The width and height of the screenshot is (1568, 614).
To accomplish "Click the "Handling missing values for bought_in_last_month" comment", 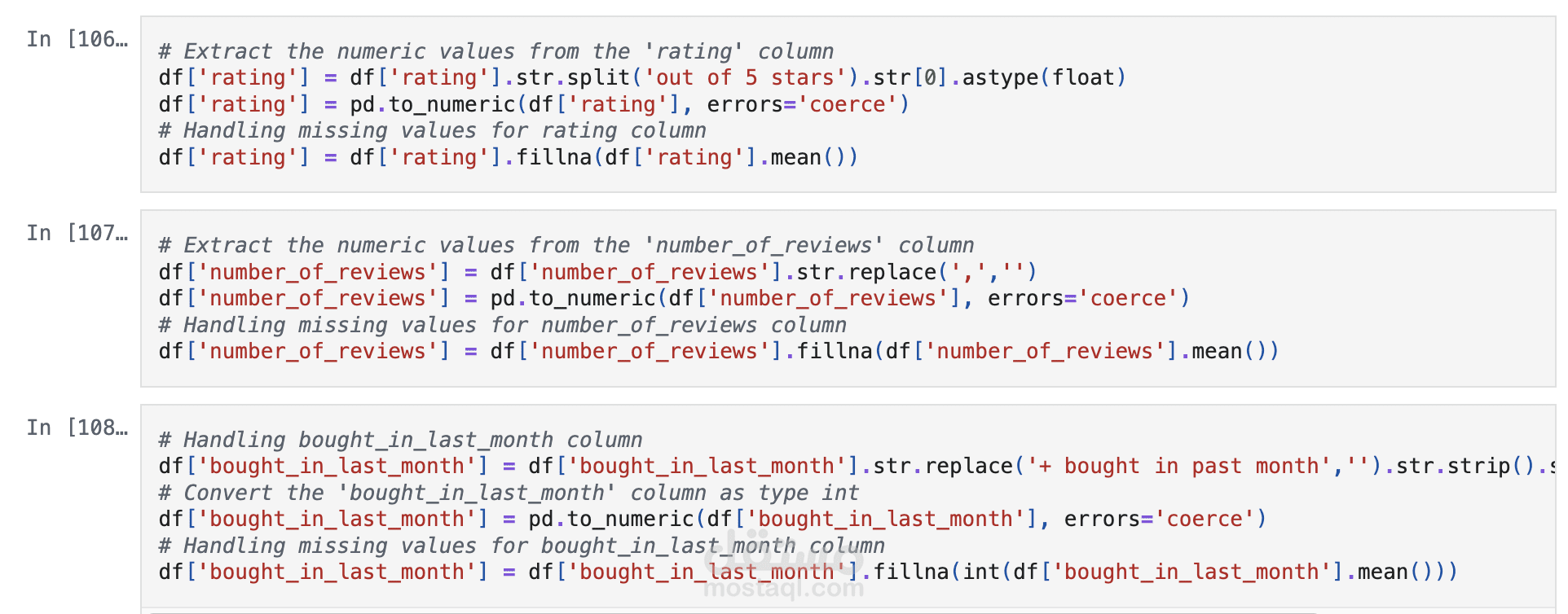I will (x=522, y=546).
